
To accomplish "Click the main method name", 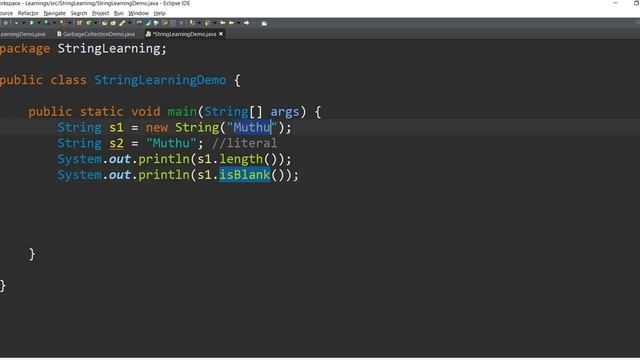I will pyautogui.click(x=182, y=111).
